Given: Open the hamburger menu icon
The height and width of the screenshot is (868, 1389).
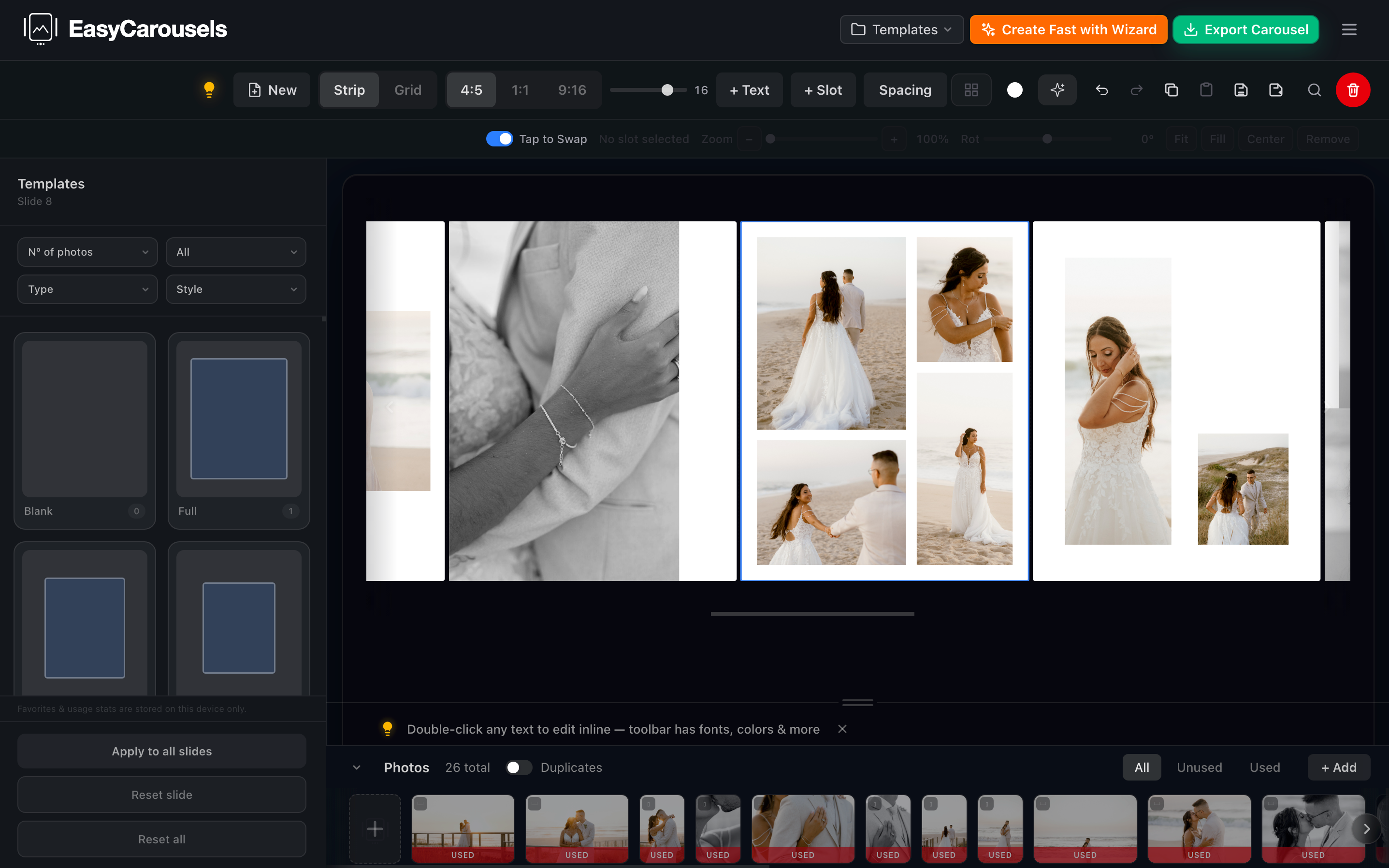Looking at the screenshot, I should pyautogui.click(x=1349, y=29).
